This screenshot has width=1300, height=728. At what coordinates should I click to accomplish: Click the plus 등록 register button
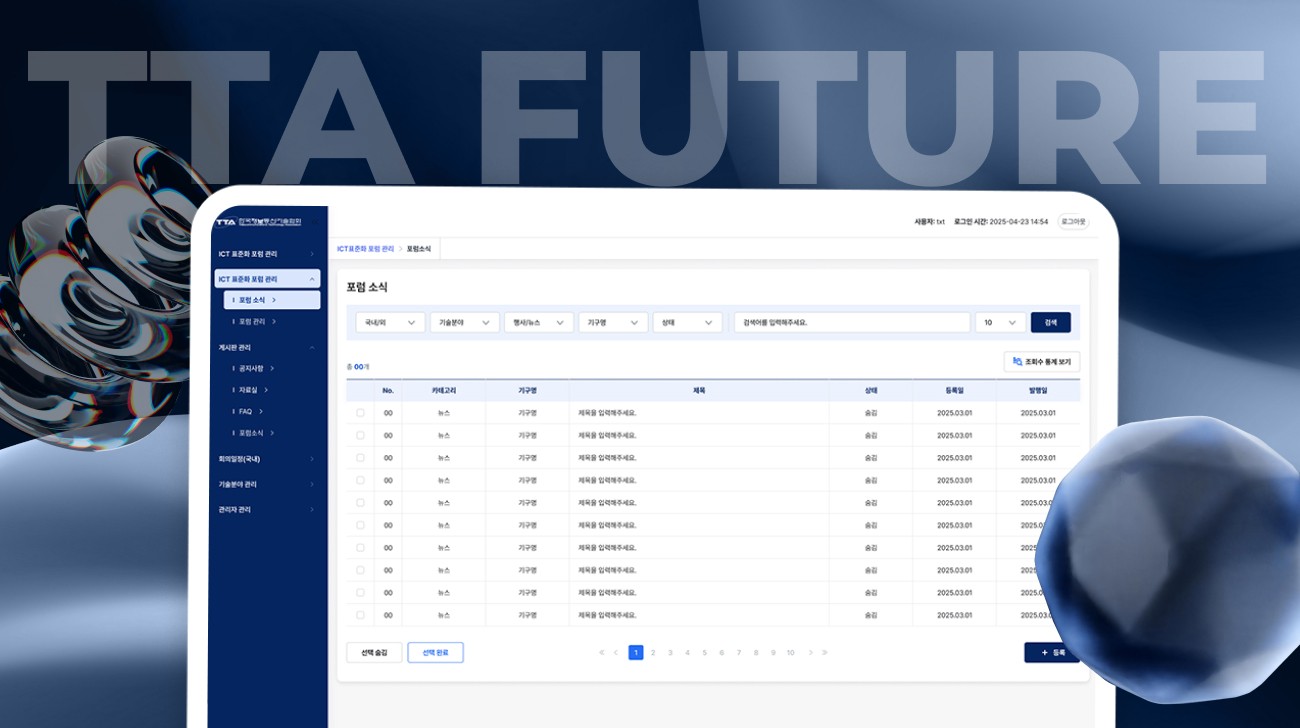1051,652
